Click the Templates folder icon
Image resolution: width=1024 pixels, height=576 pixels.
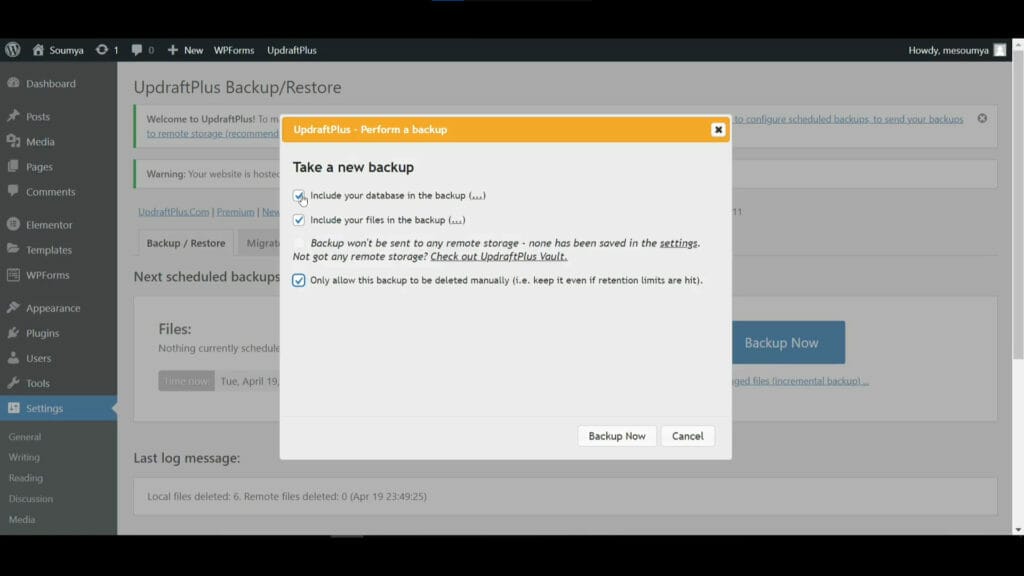[x=13, y=249]
